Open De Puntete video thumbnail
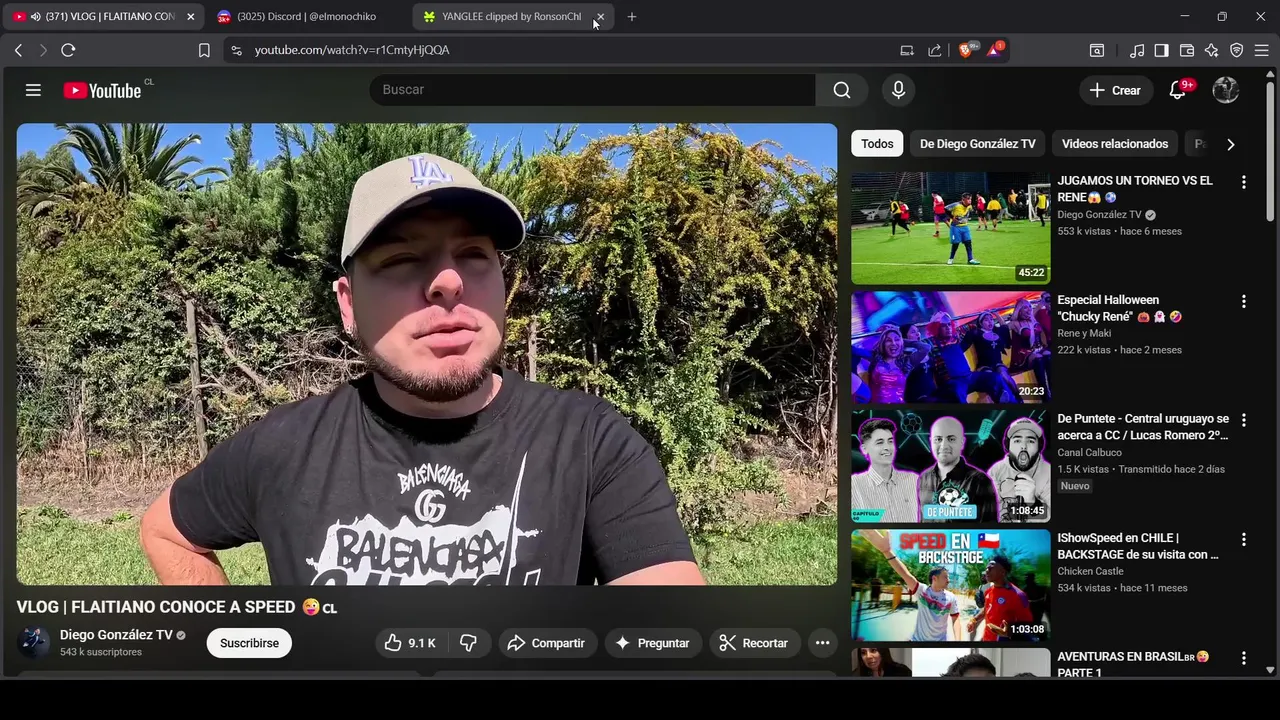Viewport: 1280px width, 720px height. 951,466
